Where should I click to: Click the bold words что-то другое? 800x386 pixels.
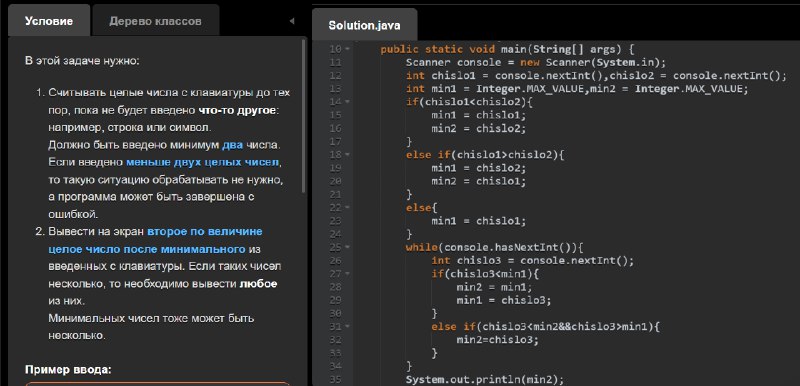click(237, 111)
